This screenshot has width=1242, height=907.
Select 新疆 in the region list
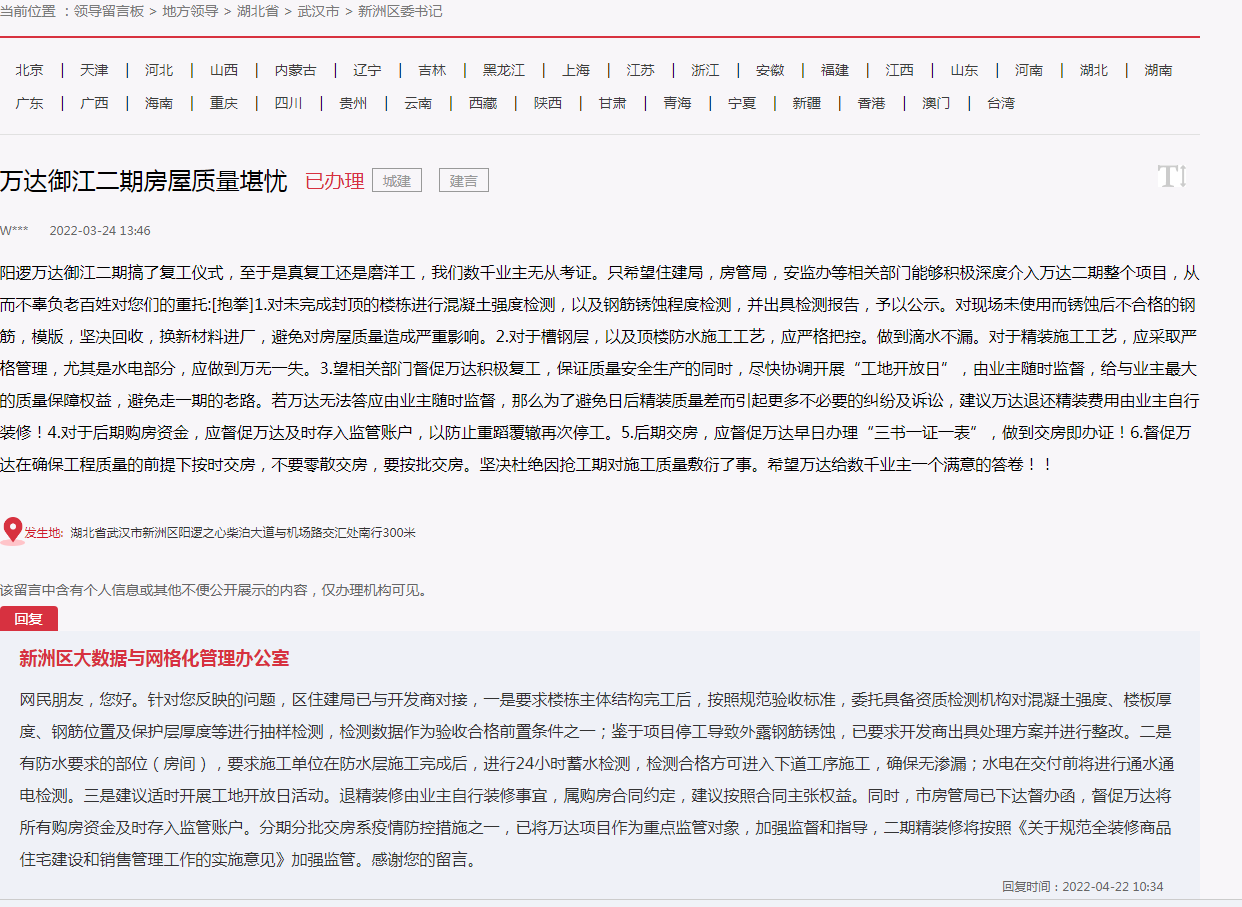point(806,103)
